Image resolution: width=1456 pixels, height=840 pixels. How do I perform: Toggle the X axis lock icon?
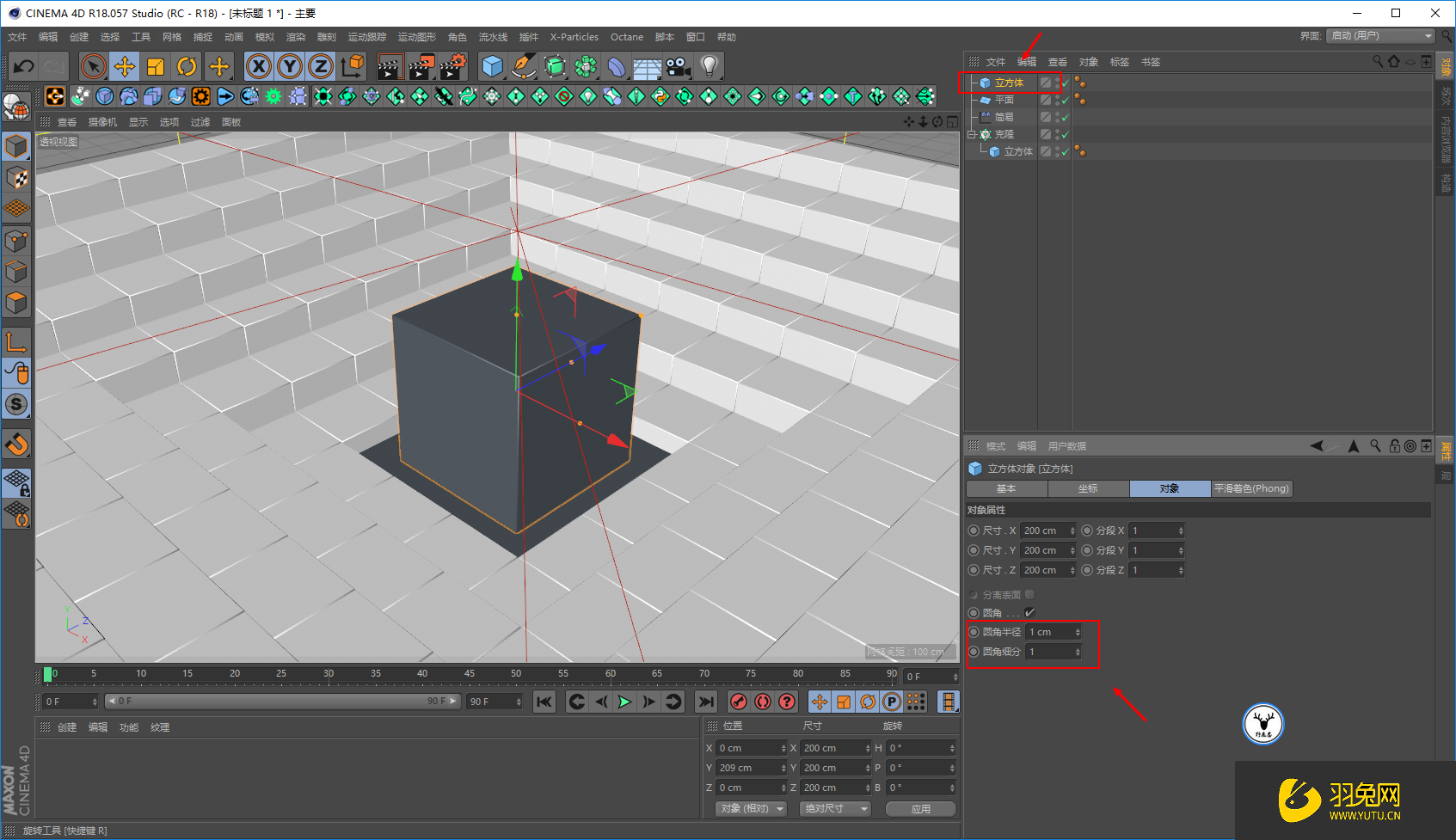click(x=259, y=66)
